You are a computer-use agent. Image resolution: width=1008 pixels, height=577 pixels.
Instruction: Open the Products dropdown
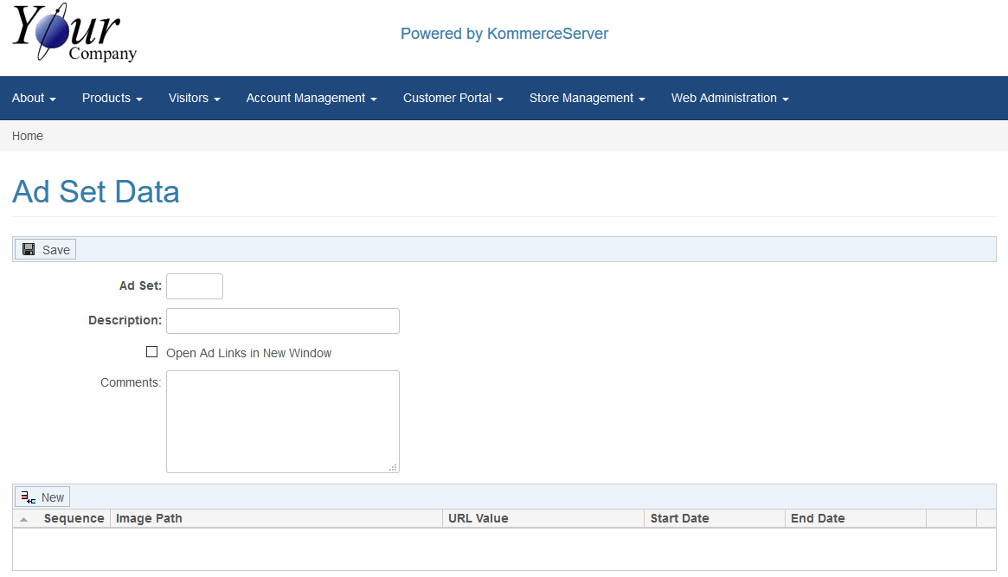(x=112, y=98)
